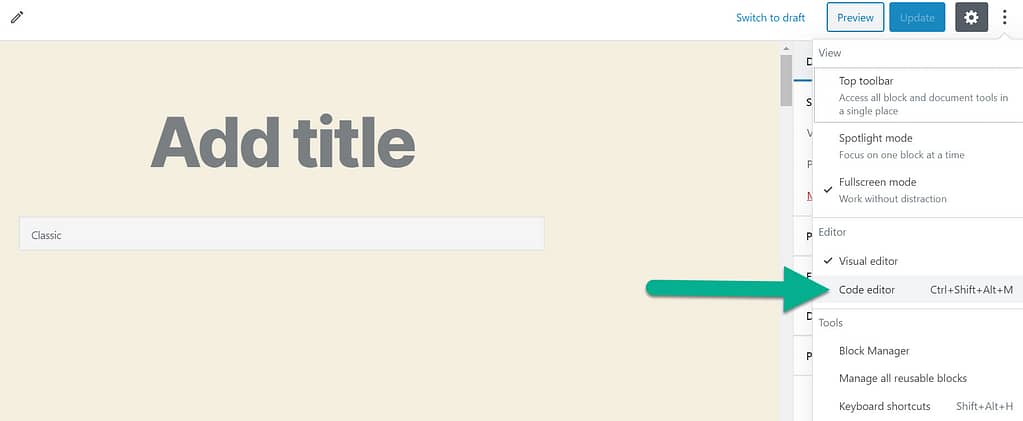Viewport: 1023px width, 421px height.
Task: Select the partly hidden Document sidebar tab
Action: point(808,62)
